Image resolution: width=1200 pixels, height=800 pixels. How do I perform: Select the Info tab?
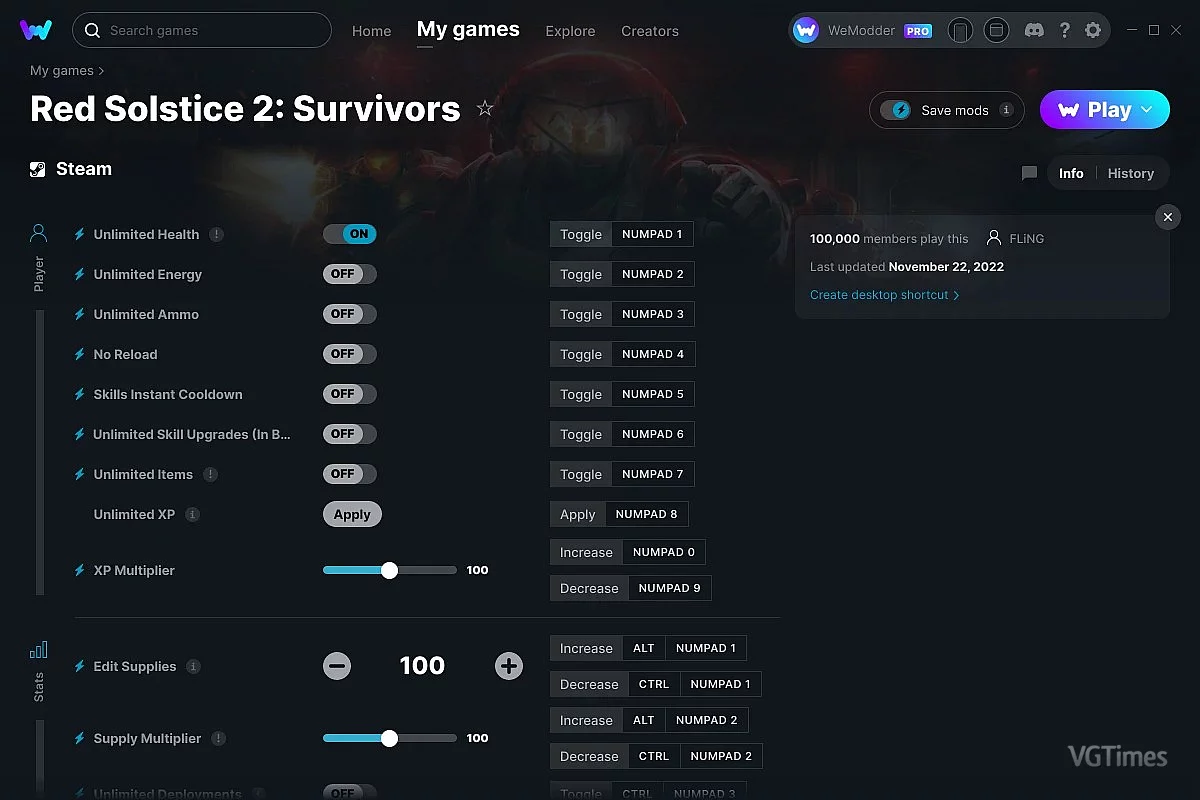(x=1071, y=173)
